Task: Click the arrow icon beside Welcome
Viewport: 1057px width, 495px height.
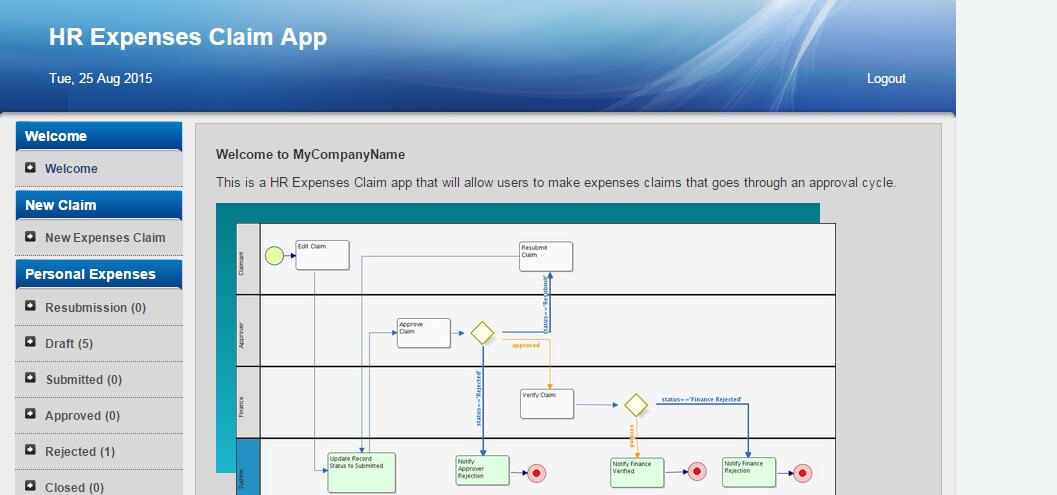Action: tap(30, 167)
